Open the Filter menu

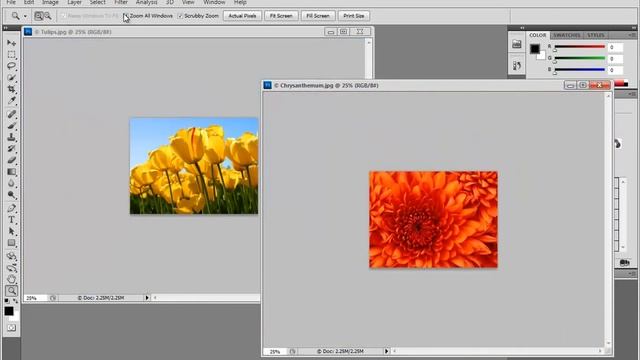point(121,2)
